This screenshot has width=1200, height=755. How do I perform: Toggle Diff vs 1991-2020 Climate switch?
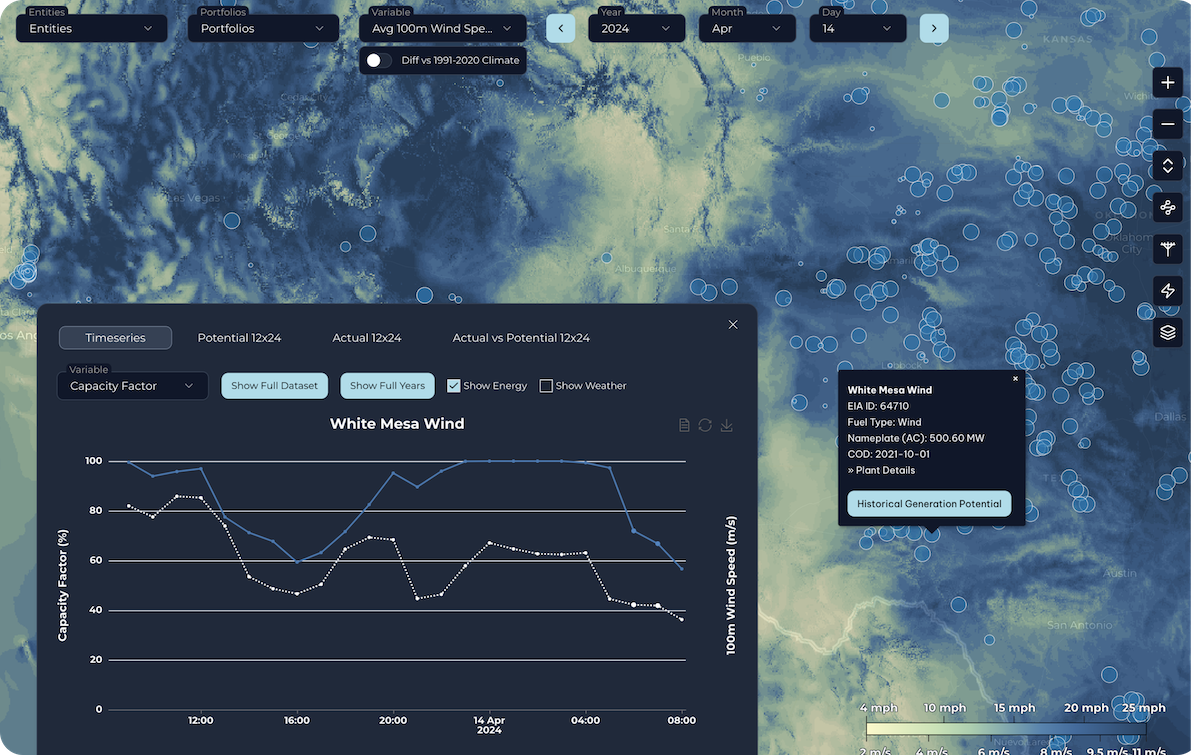tap(379, 60)
